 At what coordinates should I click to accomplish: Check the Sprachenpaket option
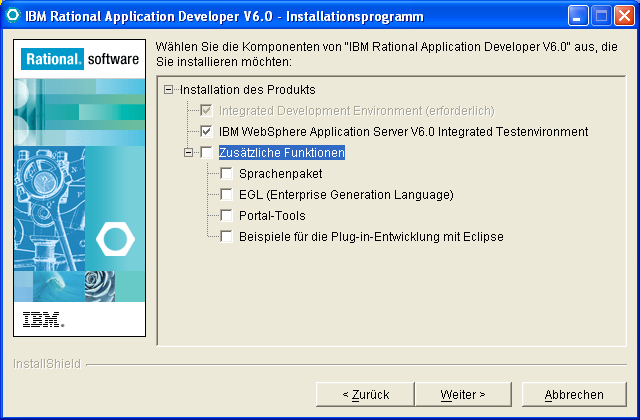click(226, 173)
